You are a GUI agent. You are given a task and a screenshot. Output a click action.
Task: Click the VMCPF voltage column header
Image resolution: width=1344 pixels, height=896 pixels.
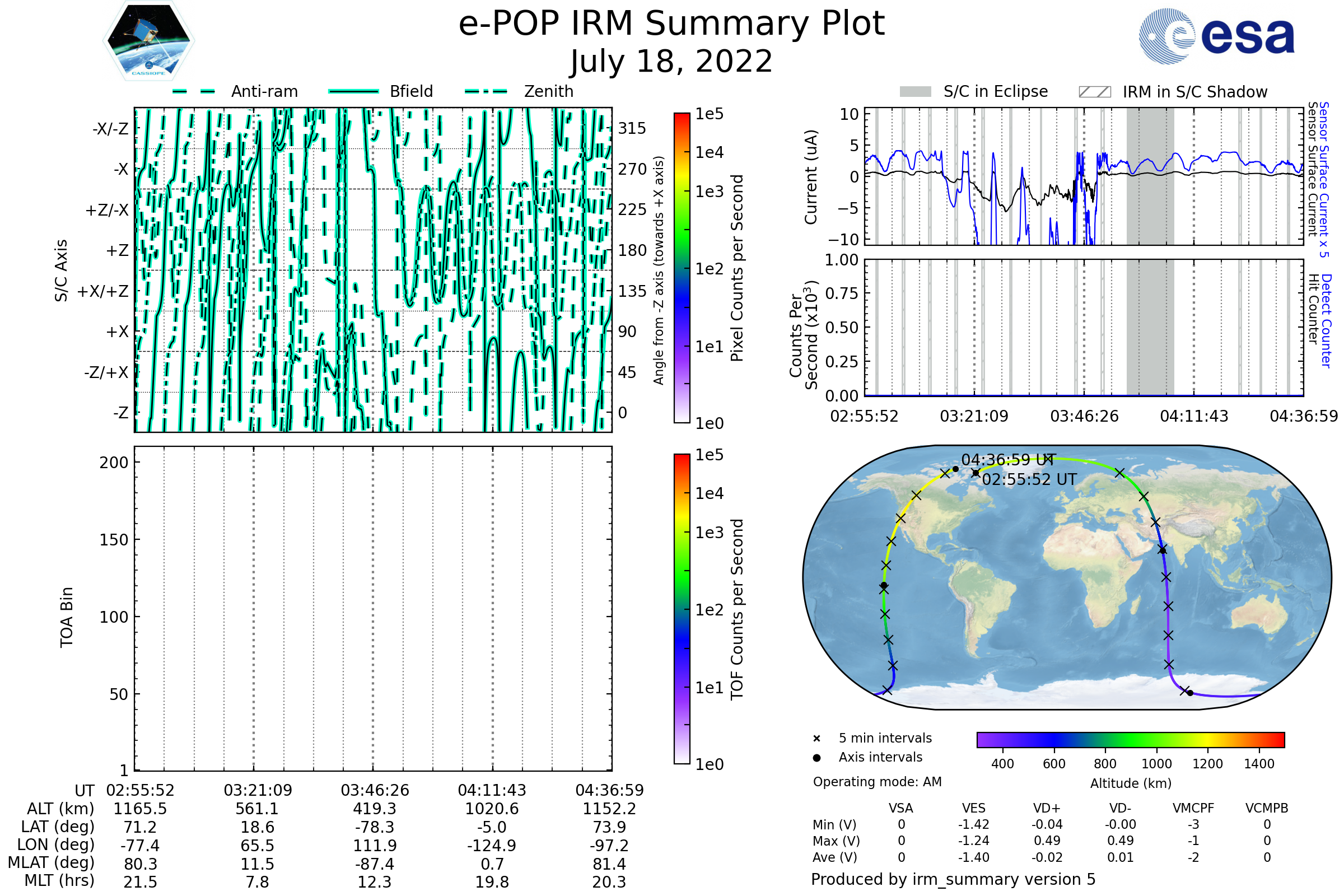(x=1193, y=809)
